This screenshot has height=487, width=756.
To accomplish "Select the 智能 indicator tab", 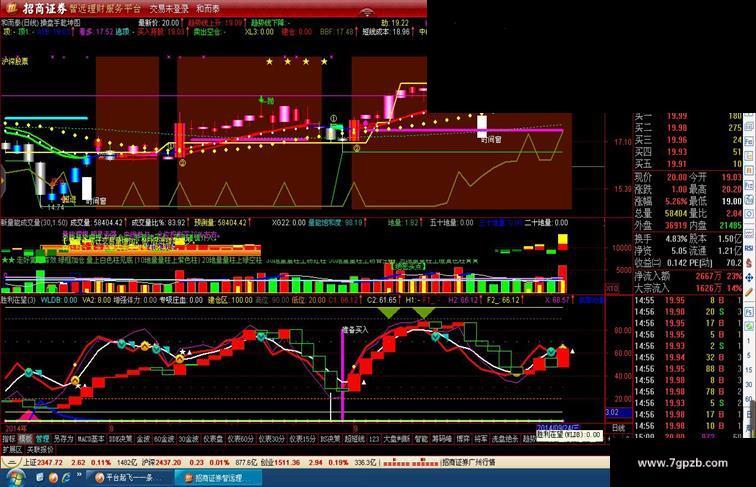I will 421,439.
